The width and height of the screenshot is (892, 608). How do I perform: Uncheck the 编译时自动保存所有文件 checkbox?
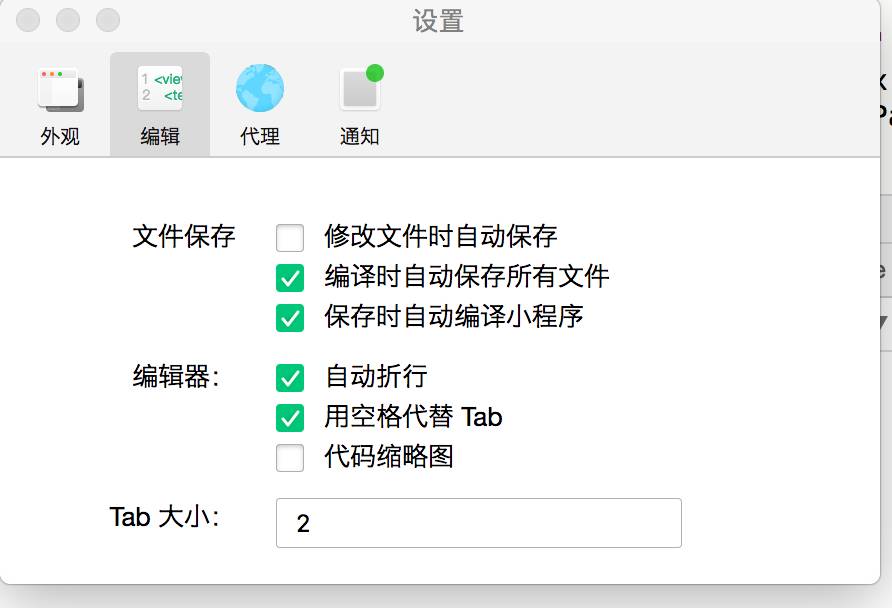(x=290, y=277)
